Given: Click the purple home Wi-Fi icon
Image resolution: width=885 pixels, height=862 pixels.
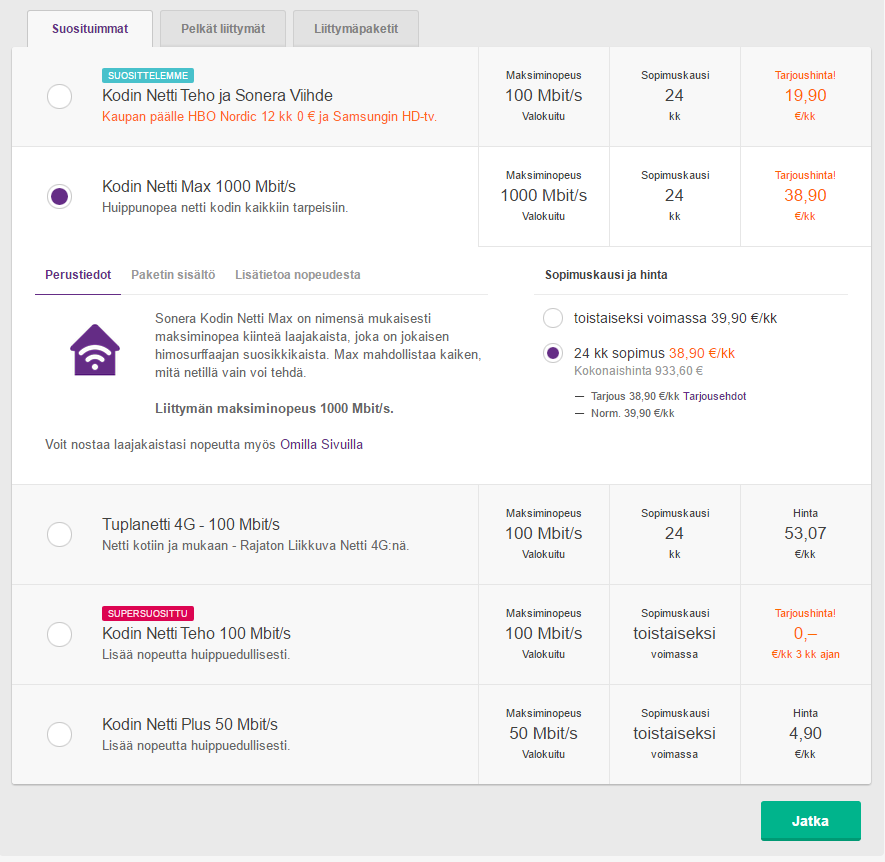Looking at the screenshot, I should pyautogui.click(x=94, y=349).
